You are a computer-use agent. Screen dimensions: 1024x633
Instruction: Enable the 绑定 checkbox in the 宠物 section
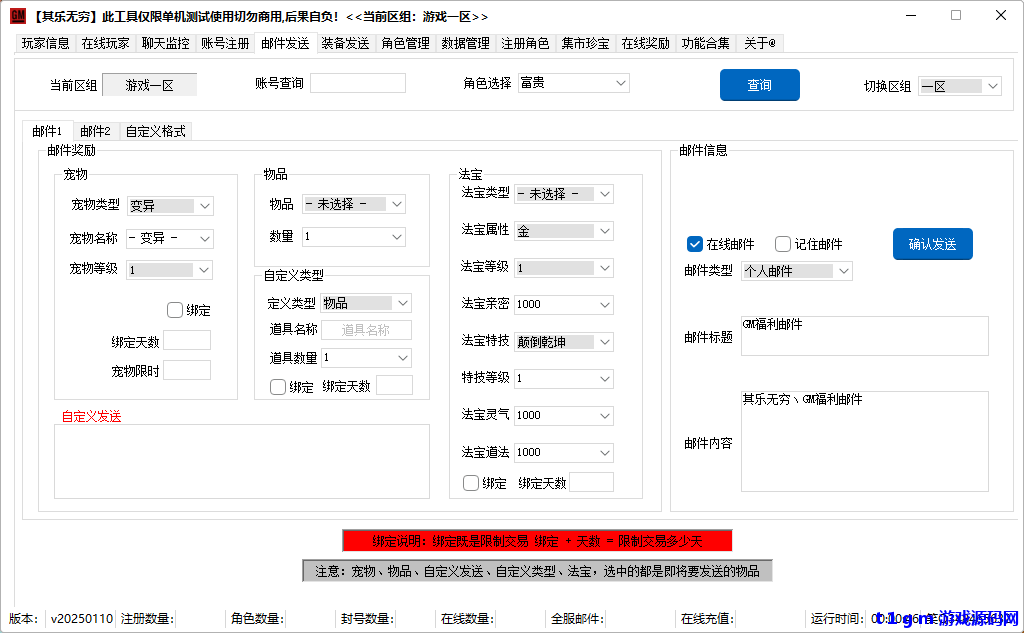pos(175,310)
